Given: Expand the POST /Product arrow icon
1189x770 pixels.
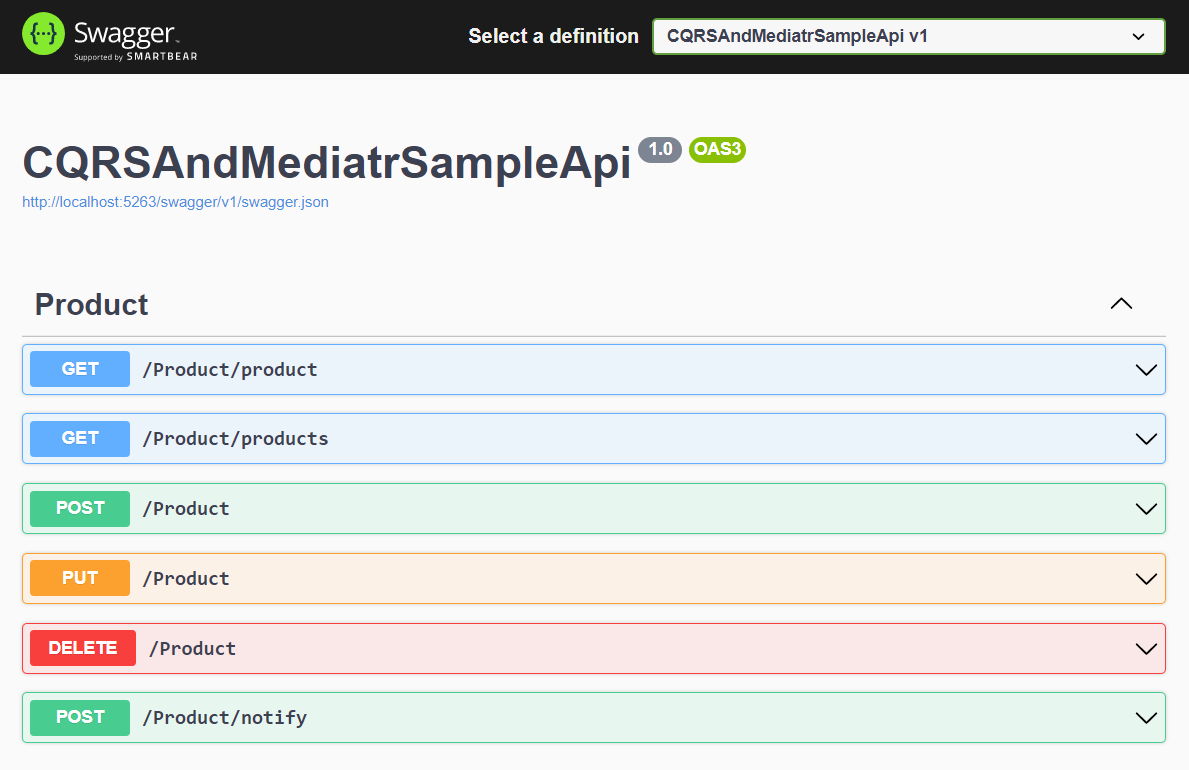Looking at the screenshot, I should pyautogui.click(x=1146, y=509).
